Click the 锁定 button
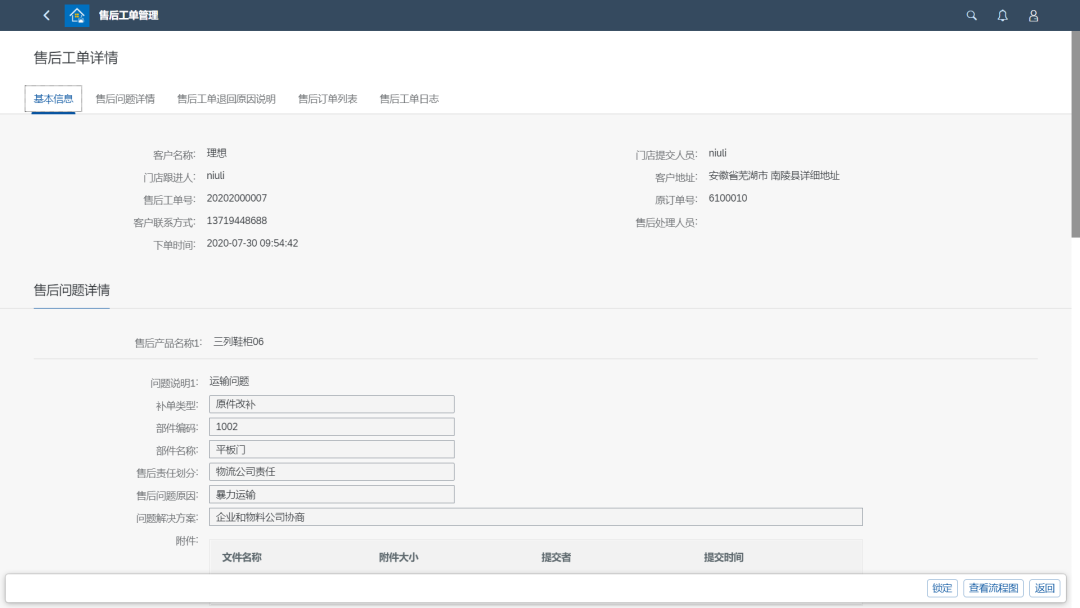Image resolution: width=1080 pixels, height=608 pixels. coord(942,588)
